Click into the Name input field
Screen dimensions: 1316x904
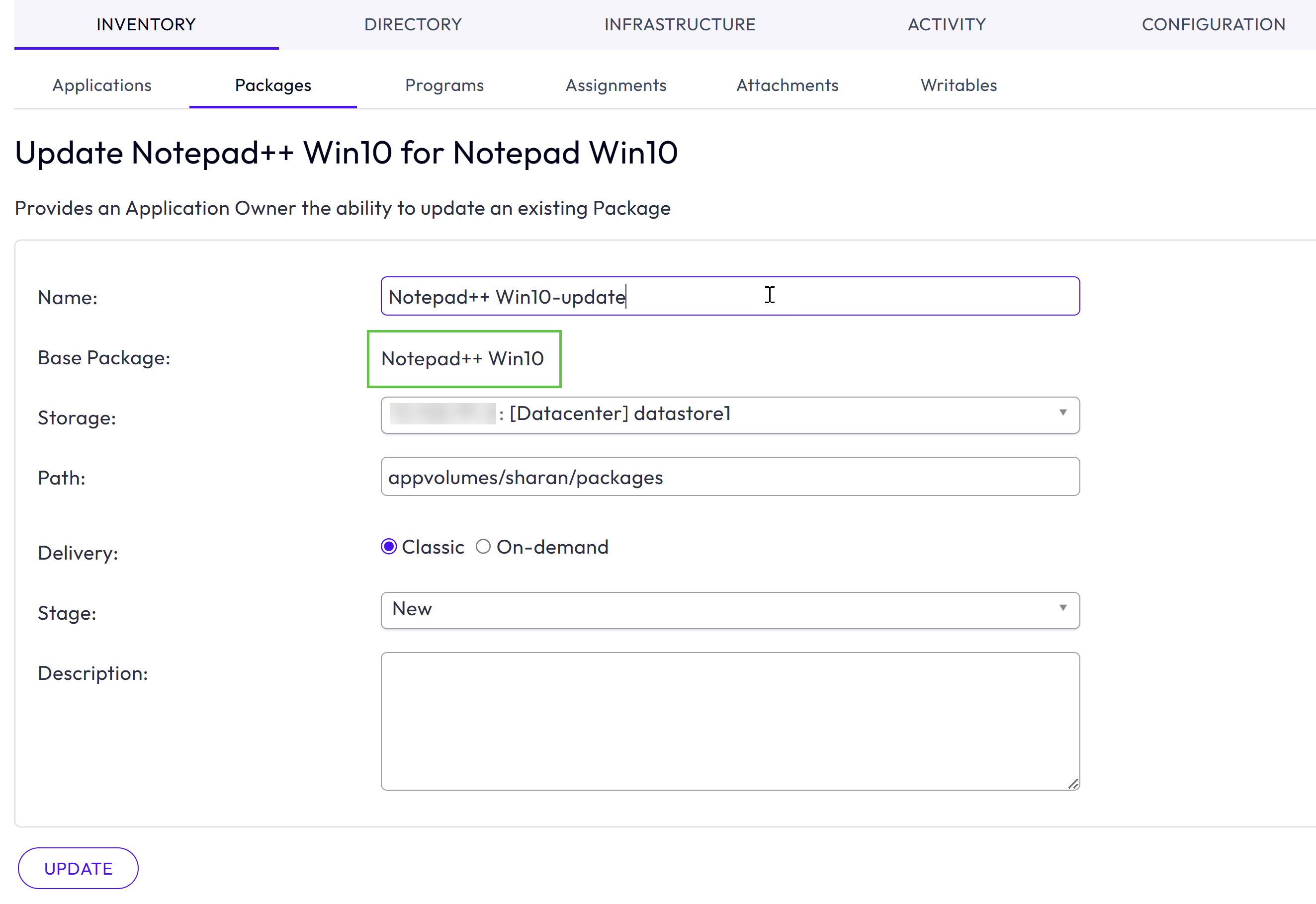pos(730,296)
